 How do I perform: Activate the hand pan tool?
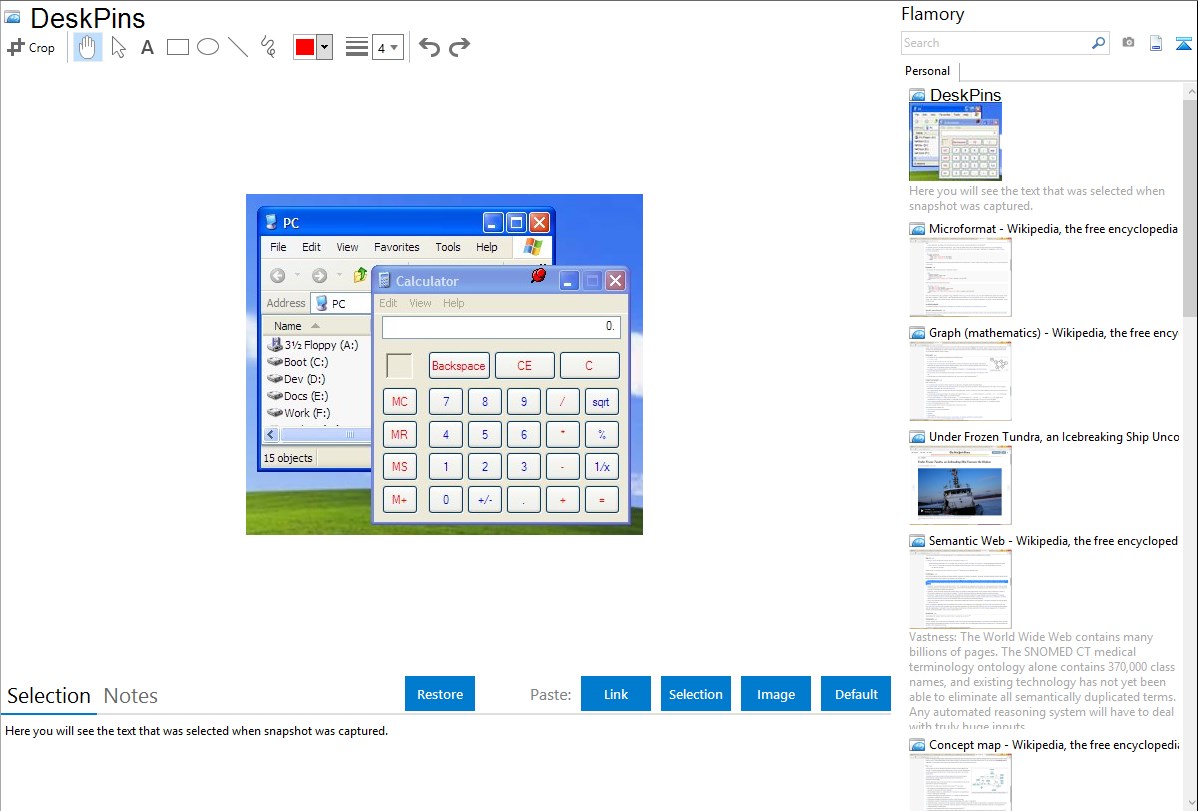(x=87, y=47)
